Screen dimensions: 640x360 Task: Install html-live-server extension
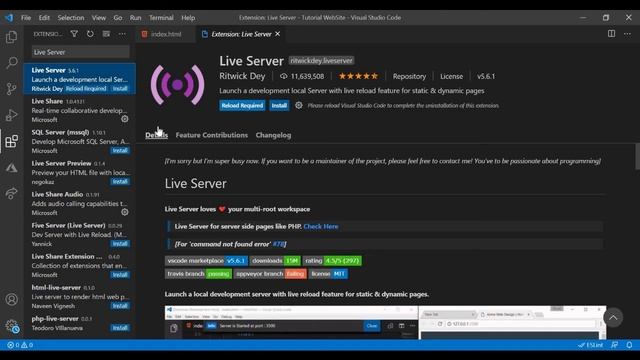pyautogui.click(x=120, y=306)
